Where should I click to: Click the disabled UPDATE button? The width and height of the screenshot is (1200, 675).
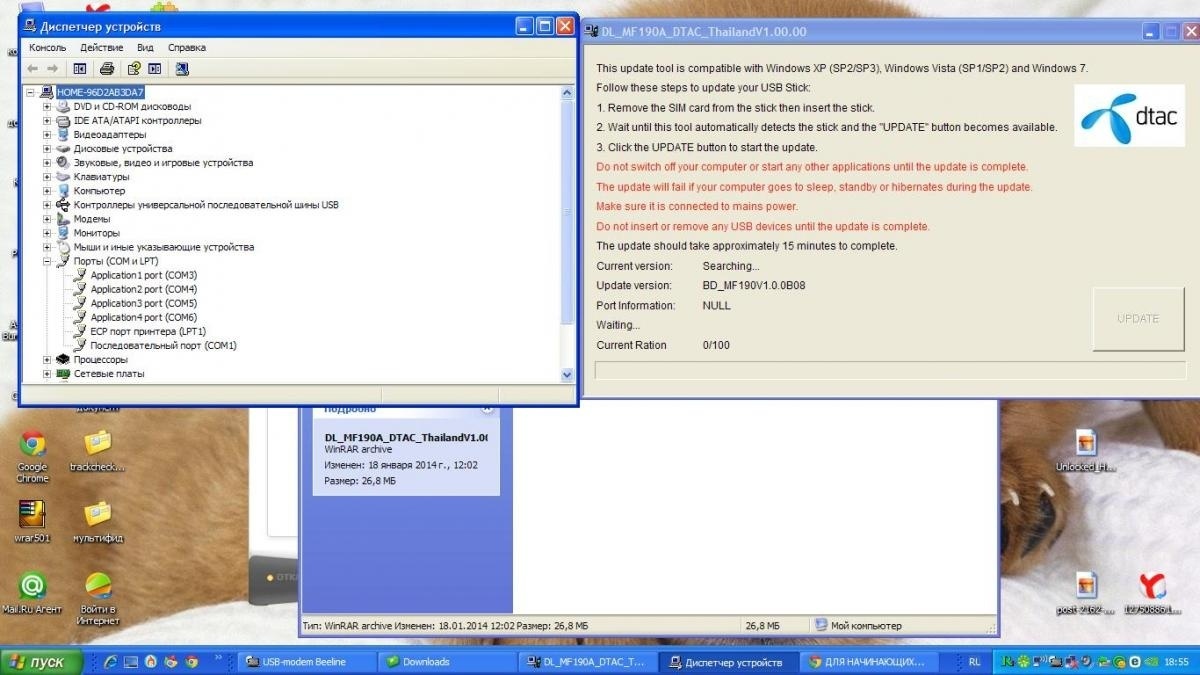(x=1138, y=319)
